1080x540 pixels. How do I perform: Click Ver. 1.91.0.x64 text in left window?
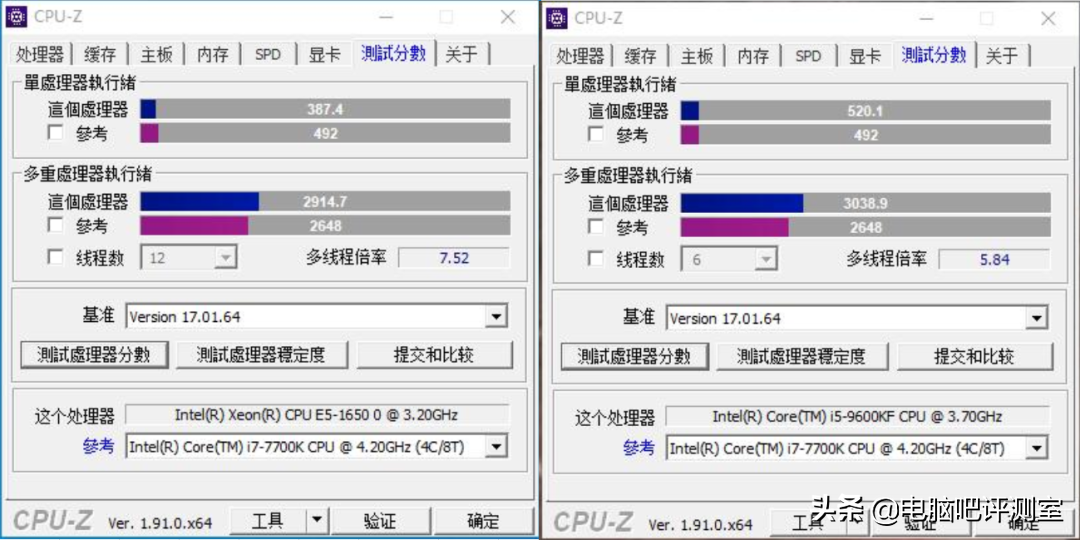tap(160, 523)
